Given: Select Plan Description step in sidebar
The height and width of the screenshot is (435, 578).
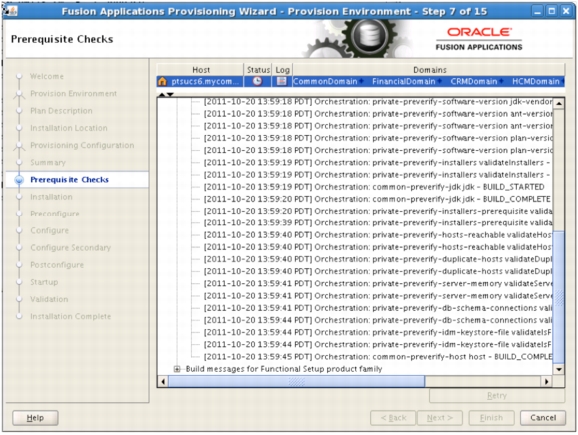Looking at the screenshot, I should click(x=61, y=111).
